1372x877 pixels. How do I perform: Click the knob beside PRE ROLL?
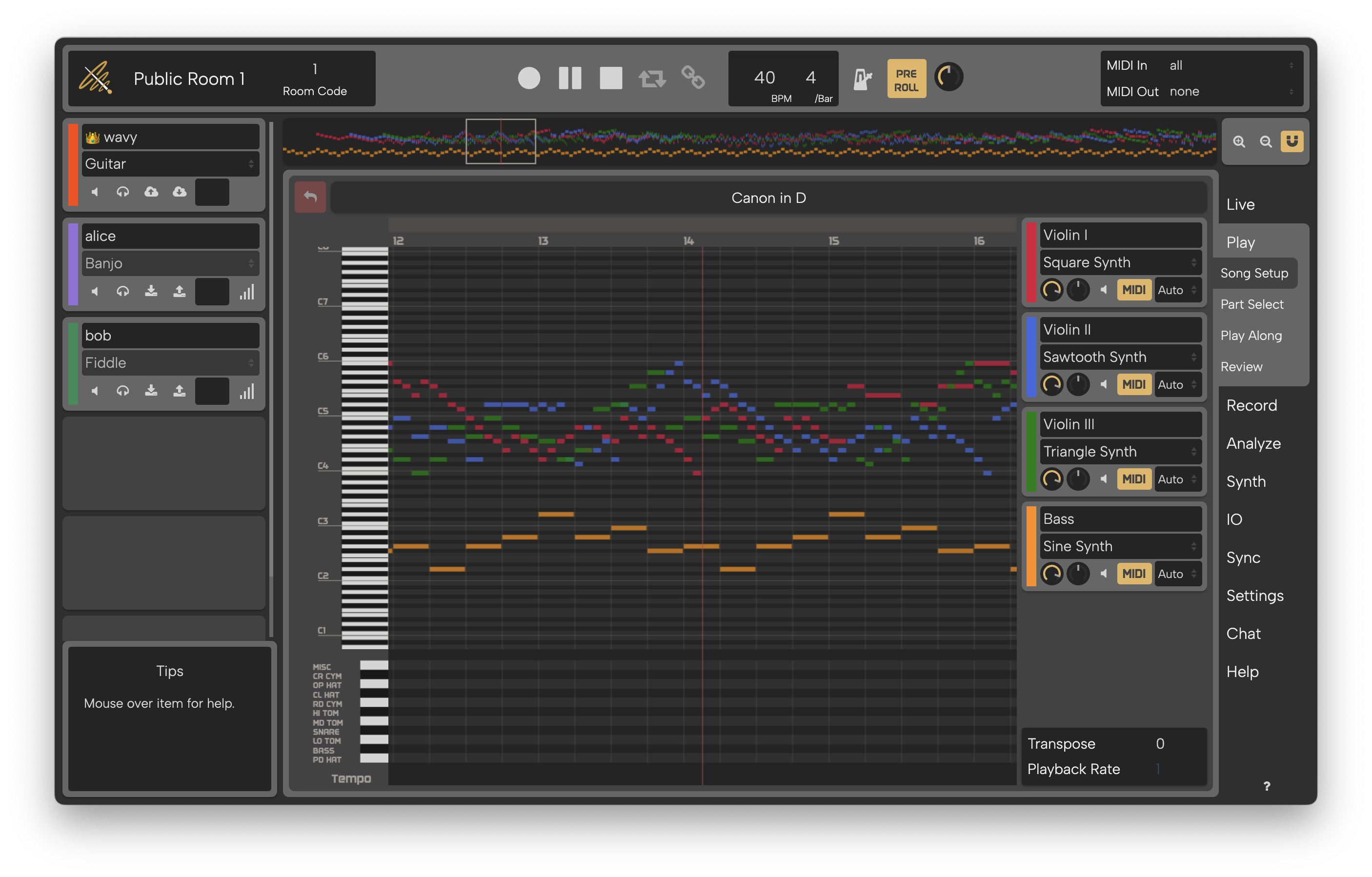[948, 77]
